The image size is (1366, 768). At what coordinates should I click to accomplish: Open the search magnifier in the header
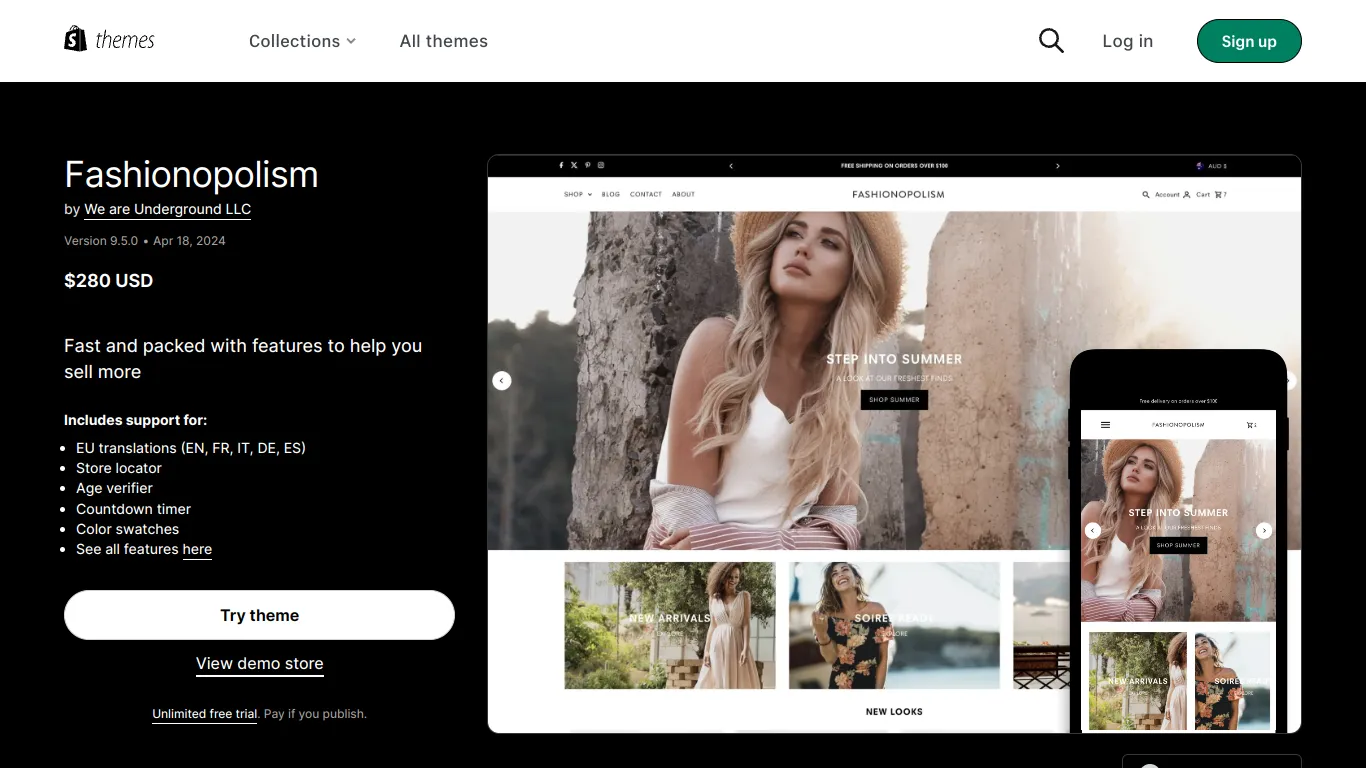tap(1051, 41)
